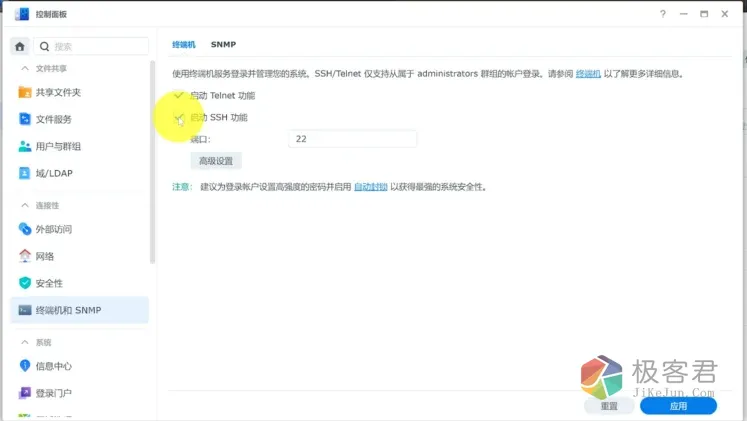Close the Control Panel window
The height and width of the screenshot is (421, 747).
point(725,14)
